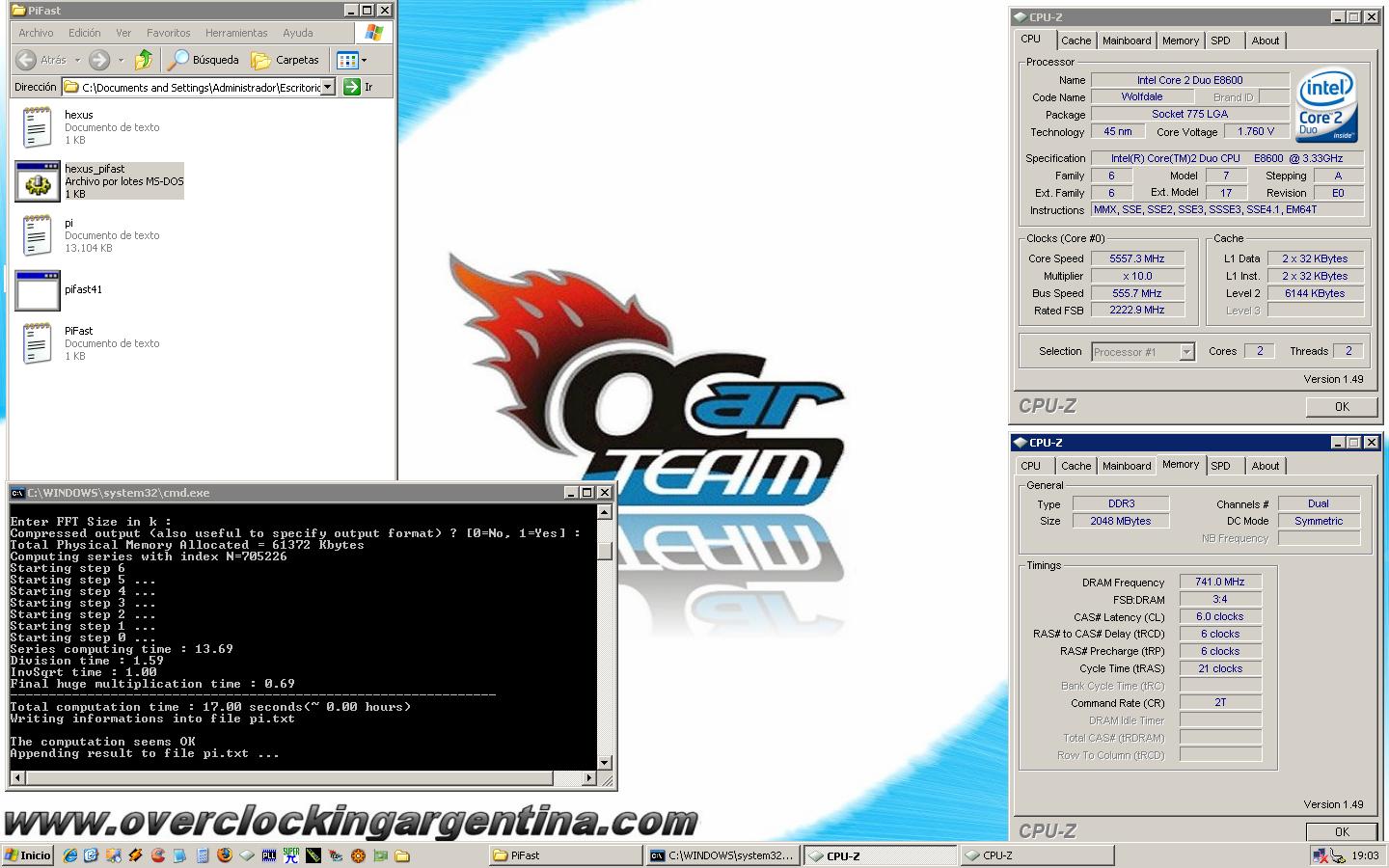Open SPD tab in lower CPU-Z window
This screenshot has width=1389, height=868.
1221,466
